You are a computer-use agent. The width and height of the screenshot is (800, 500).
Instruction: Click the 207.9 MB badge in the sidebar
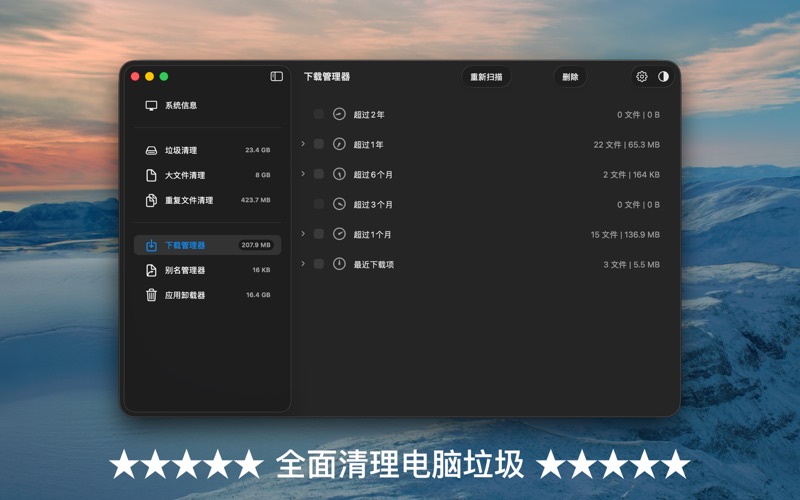click(256, 245)
